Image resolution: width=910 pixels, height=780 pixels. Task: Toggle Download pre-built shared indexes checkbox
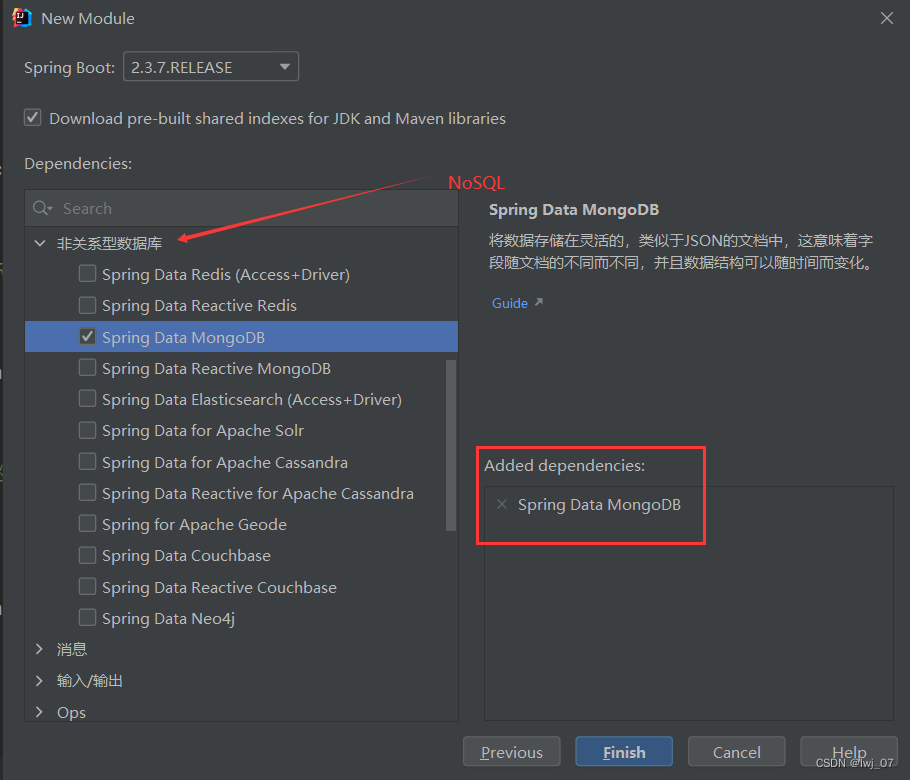coord(32,118)
